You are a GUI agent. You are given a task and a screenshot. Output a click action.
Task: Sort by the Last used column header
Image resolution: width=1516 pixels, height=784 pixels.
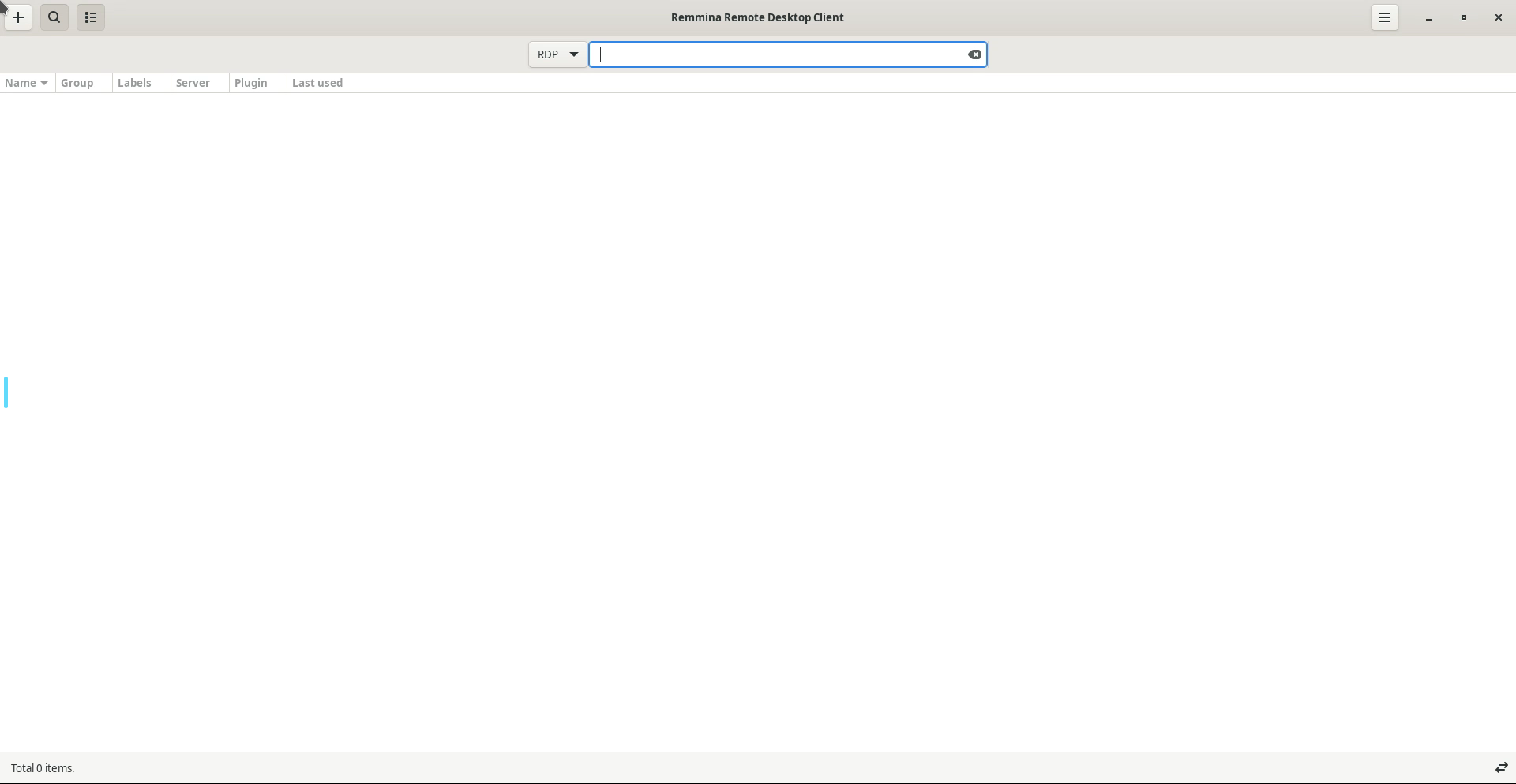(x=317, y=83)
